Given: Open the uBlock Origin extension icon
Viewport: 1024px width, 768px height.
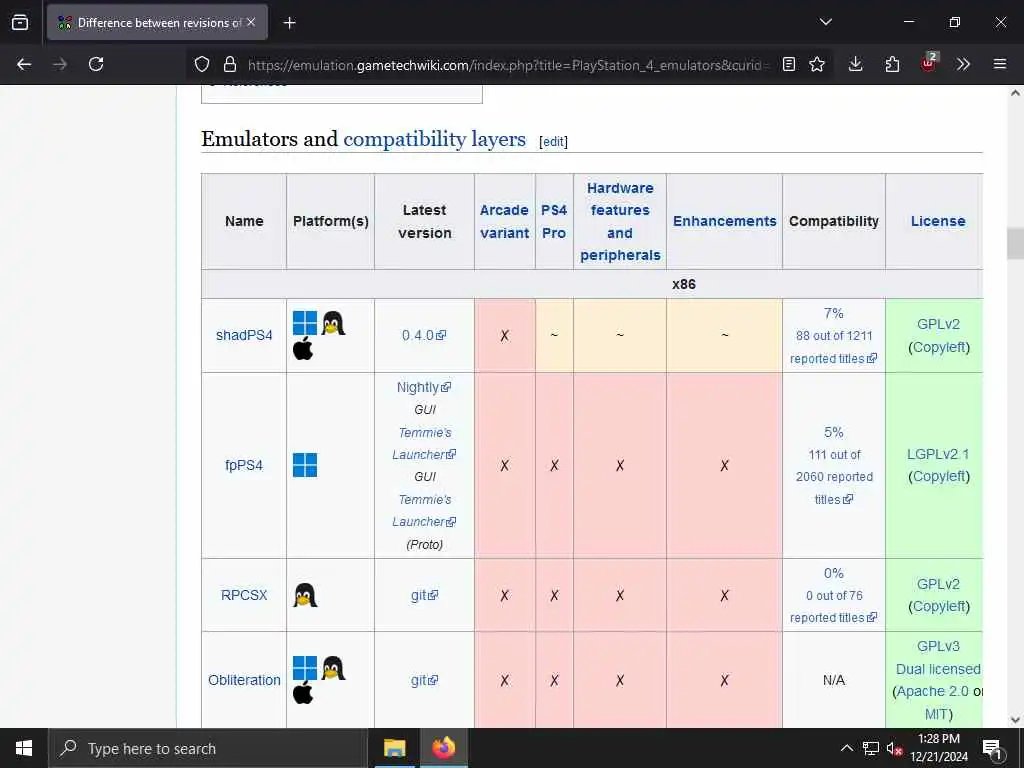Looking at the screenshot, I should [929, 63].
